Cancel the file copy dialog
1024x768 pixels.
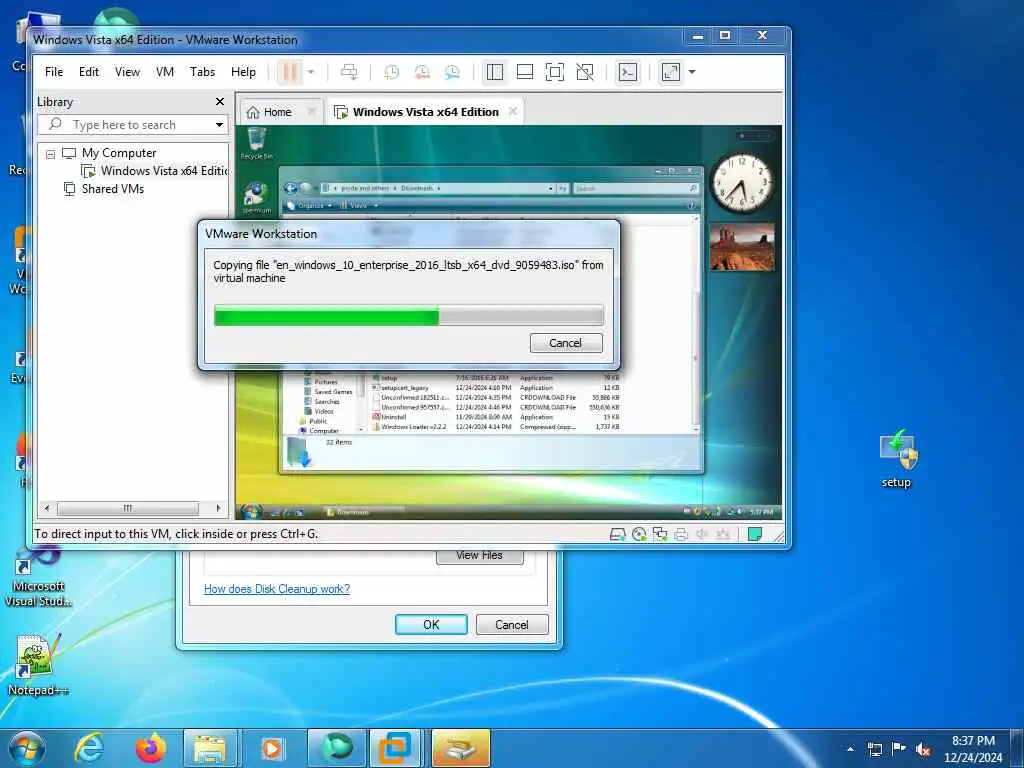[566, 343]
